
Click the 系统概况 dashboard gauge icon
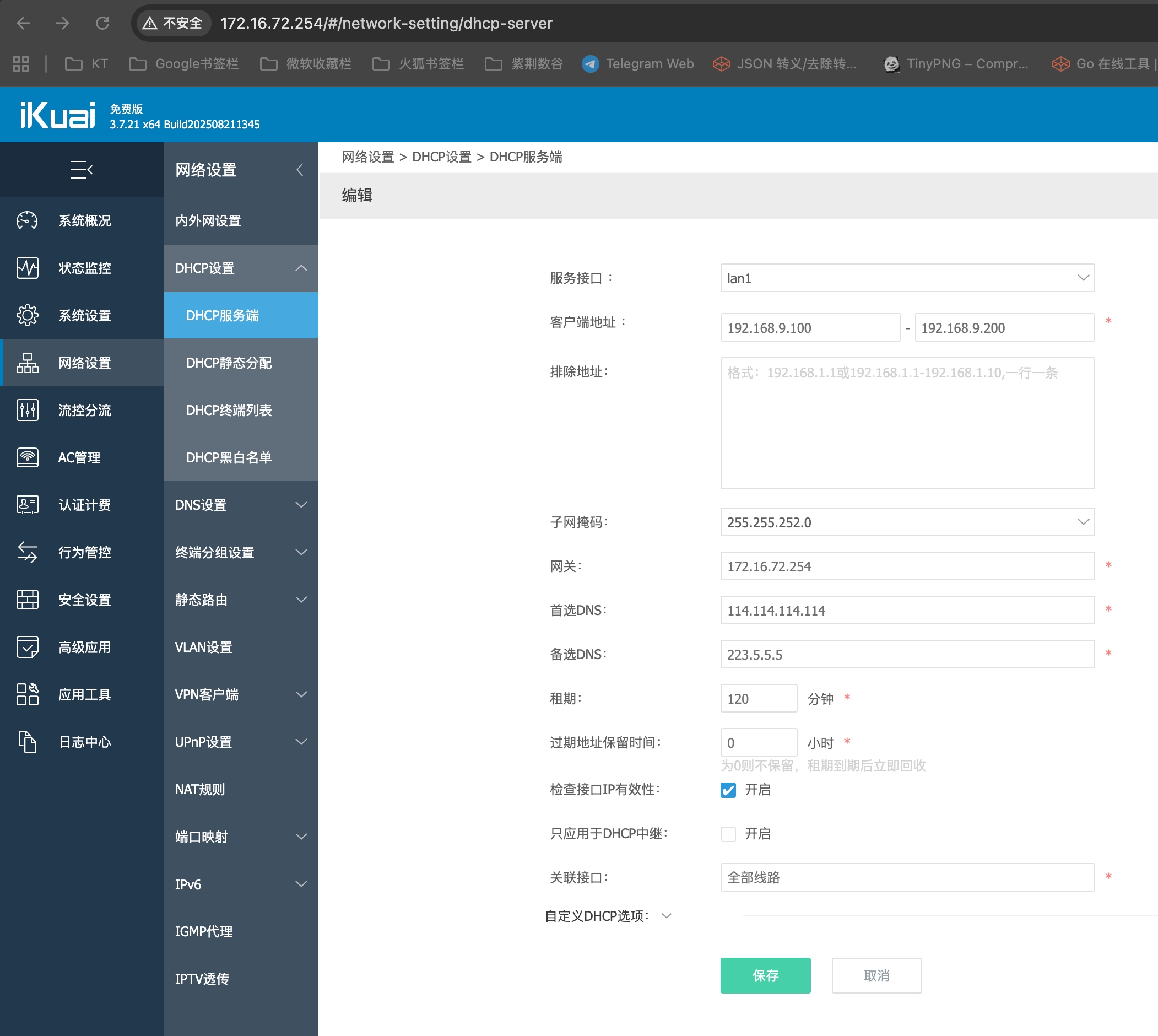pos(27,220)
